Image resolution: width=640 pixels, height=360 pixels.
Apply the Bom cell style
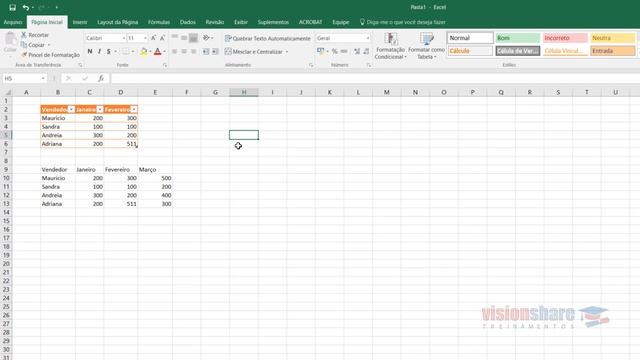518,38
